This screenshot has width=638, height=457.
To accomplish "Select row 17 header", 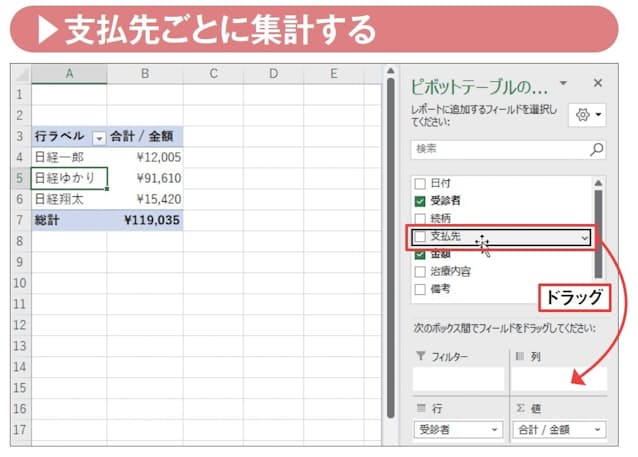I will [20, 430].
